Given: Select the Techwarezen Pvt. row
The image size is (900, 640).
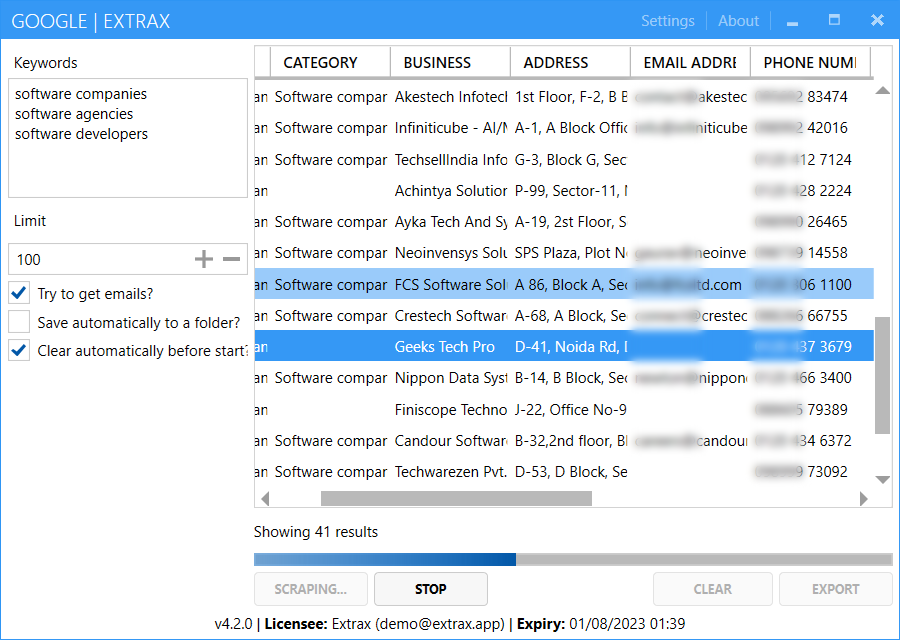Looking at the screenshot, I should [x=564, y=471].
